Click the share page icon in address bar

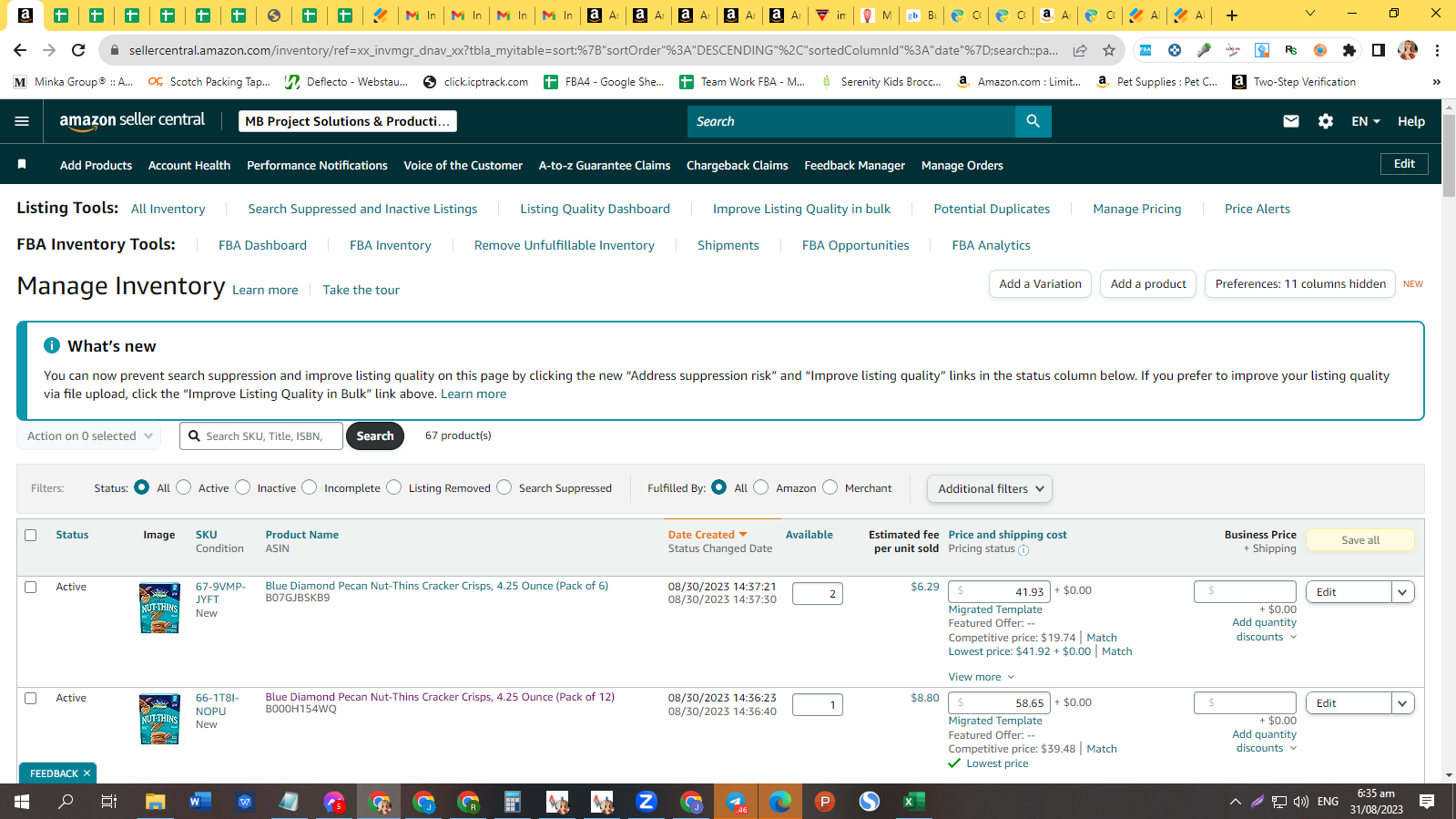[x=1080, y=50]
